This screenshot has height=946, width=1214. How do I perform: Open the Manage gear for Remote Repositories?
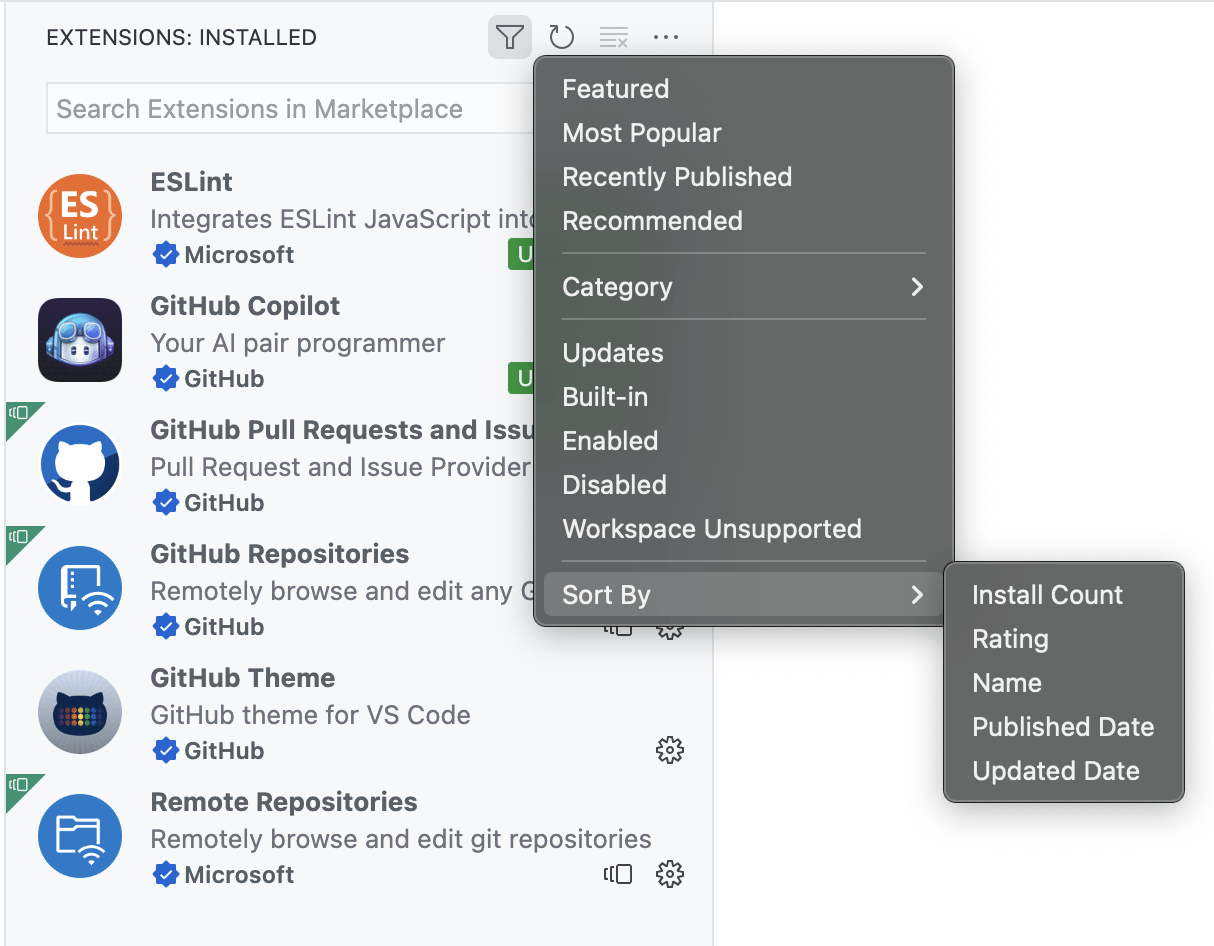(670, 874)
